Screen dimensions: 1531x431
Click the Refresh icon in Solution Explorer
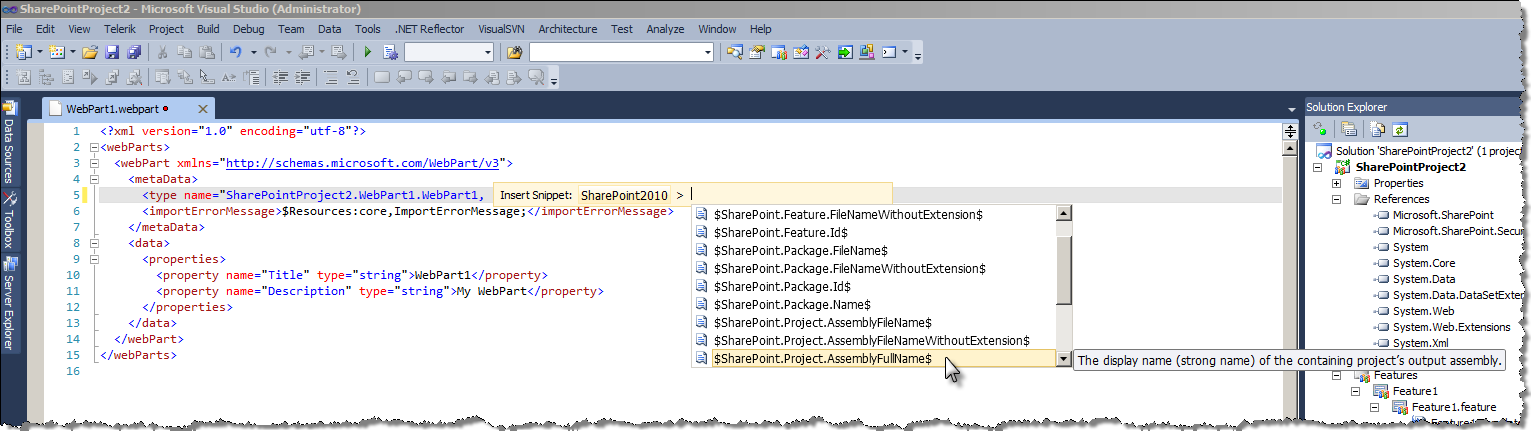coord(1399,129)
